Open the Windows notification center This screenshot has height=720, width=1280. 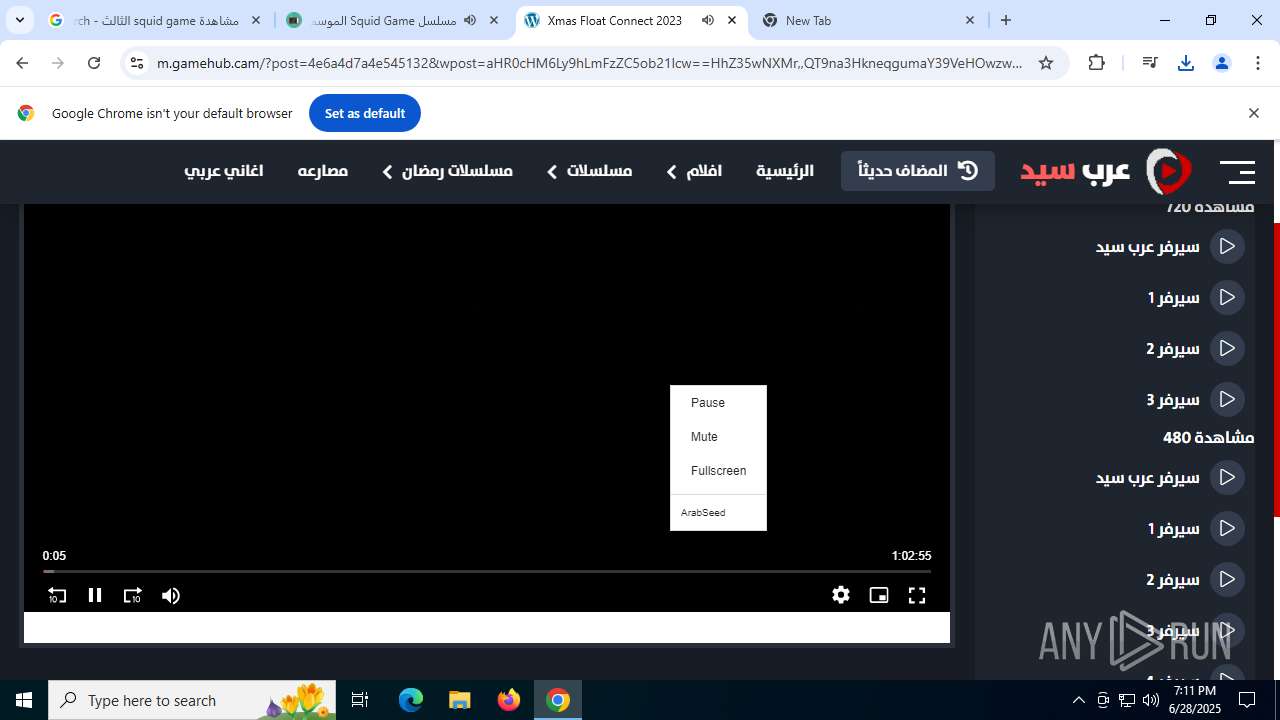tap(1247, 700)
